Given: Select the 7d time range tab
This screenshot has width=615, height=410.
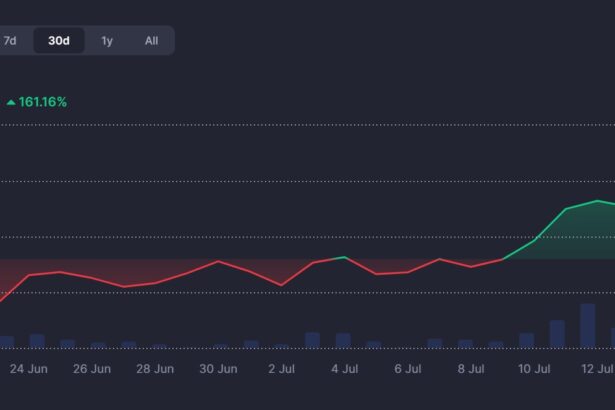Looking at the screenshot, I should tap(11, 41).
